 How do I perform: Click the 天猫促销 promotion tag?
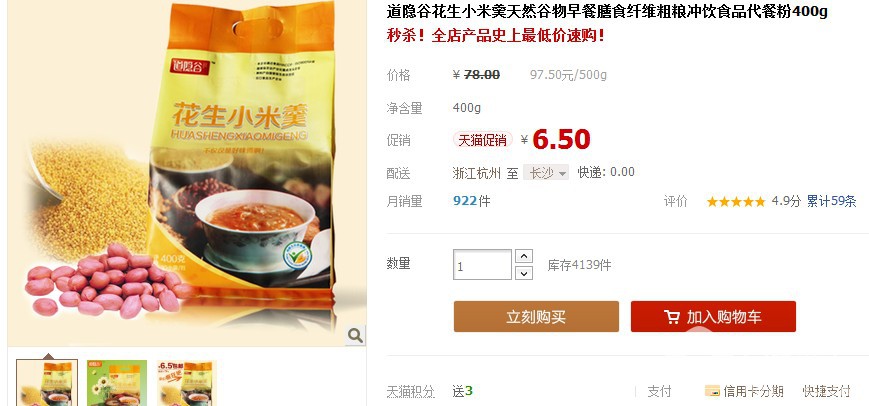tap(483, 140)
